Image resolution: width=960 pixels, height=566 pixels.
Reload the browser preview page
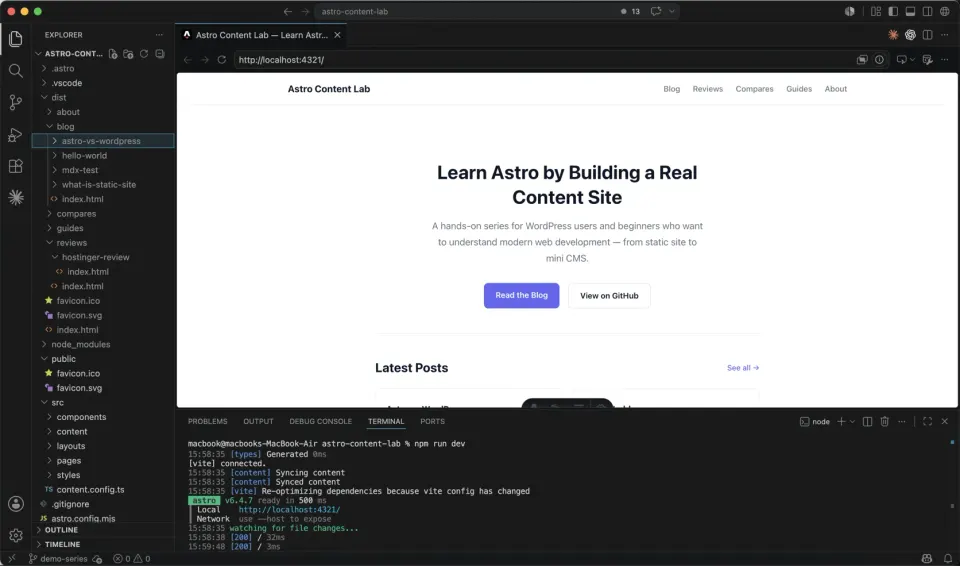tap(222, 59)
